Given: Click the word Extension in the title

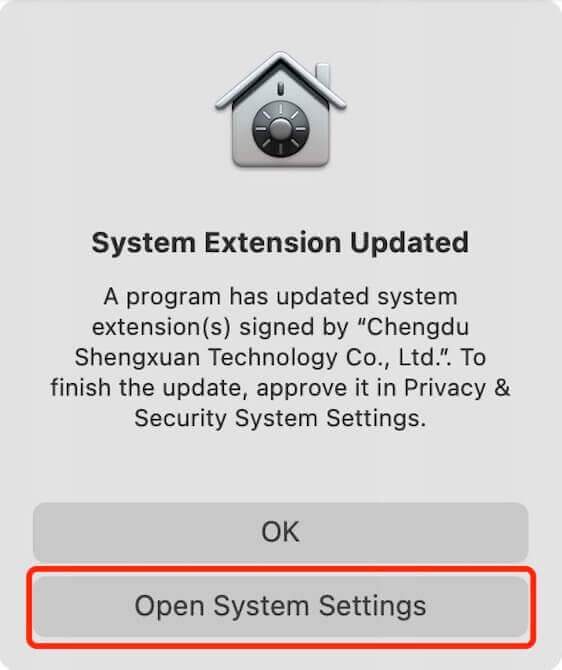Looking at the screenshot, I should click(273, 242).
